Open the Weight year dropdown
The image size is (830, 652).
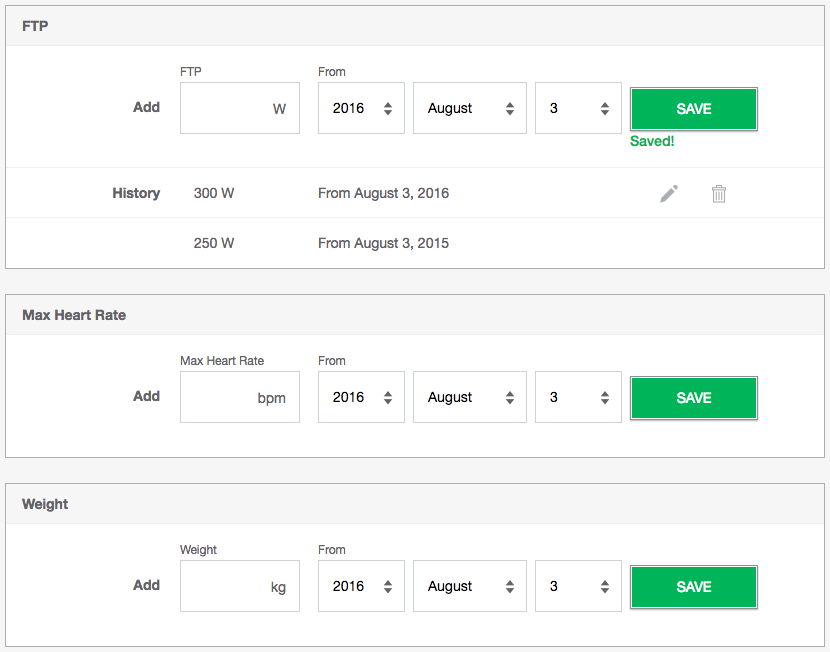(x=361, y=586)
